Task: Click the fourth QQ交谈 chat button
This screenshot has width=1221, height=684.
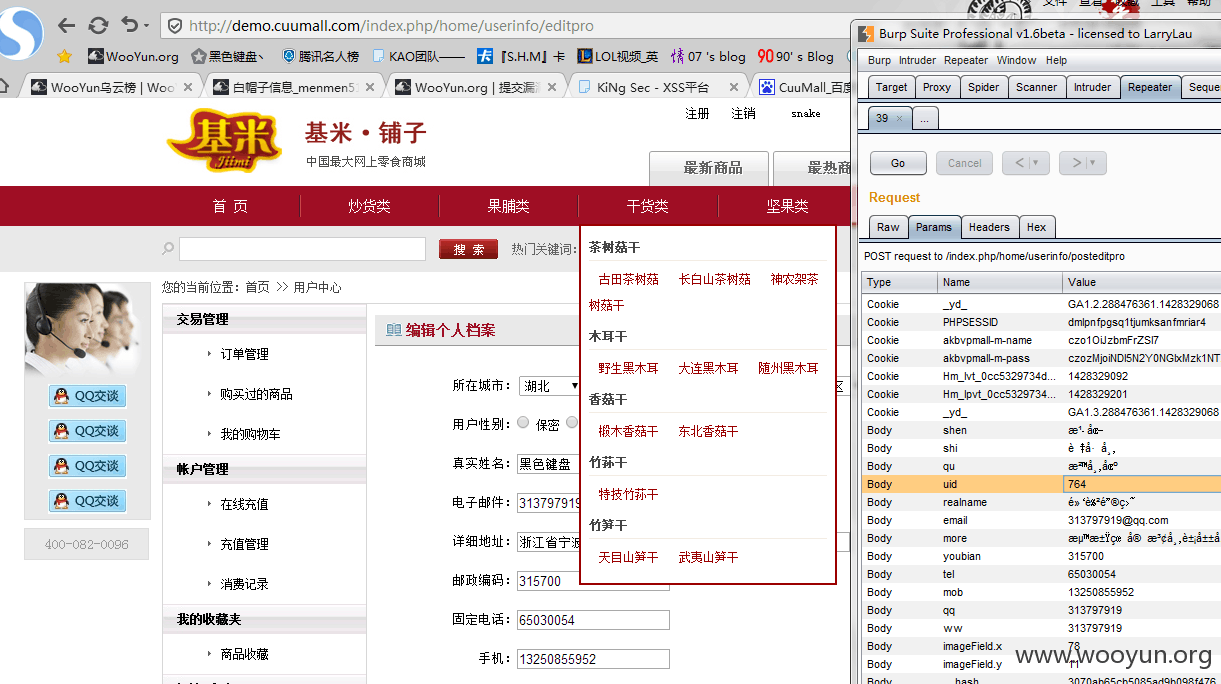Action: click(87, 501)
